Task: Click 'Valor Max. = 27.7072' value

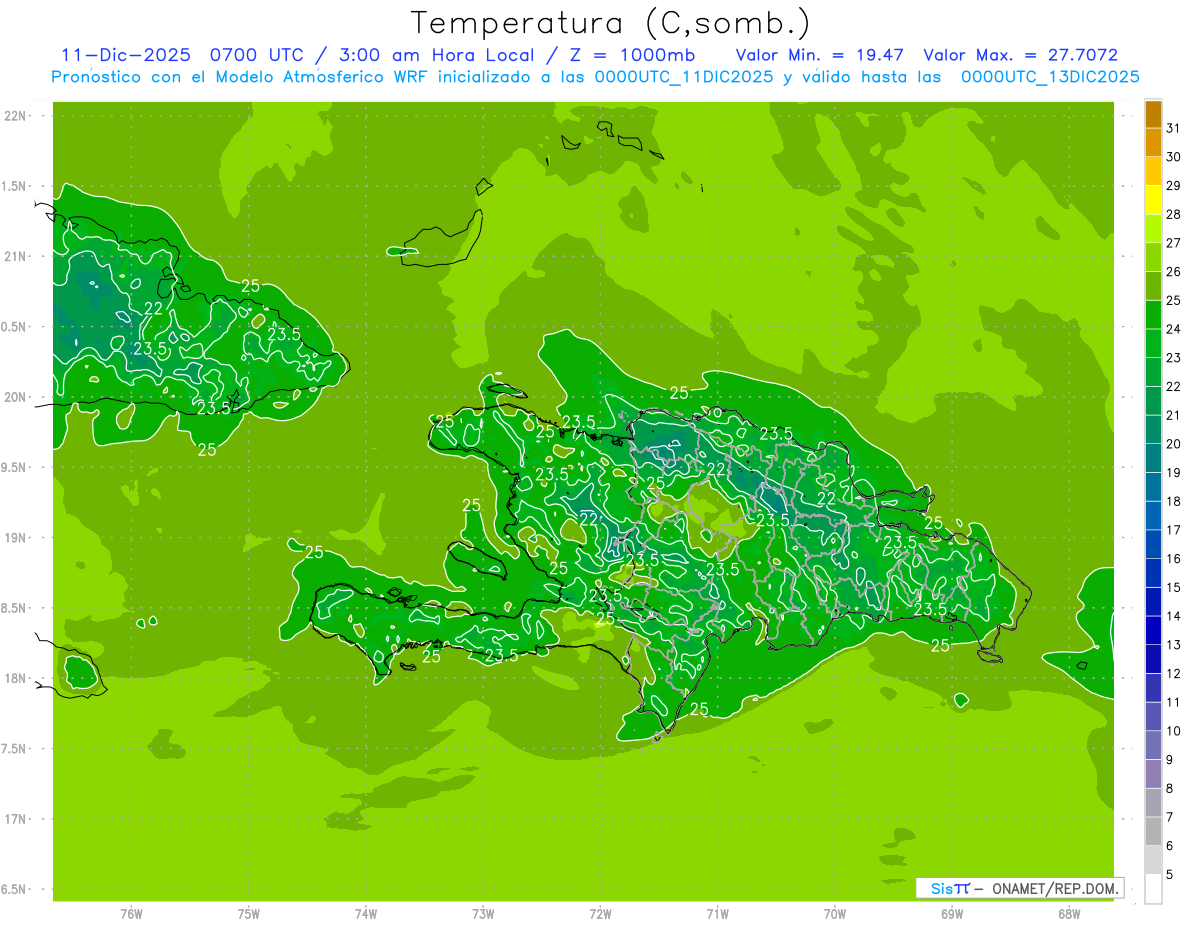Action: click(x=1021, y=55)
